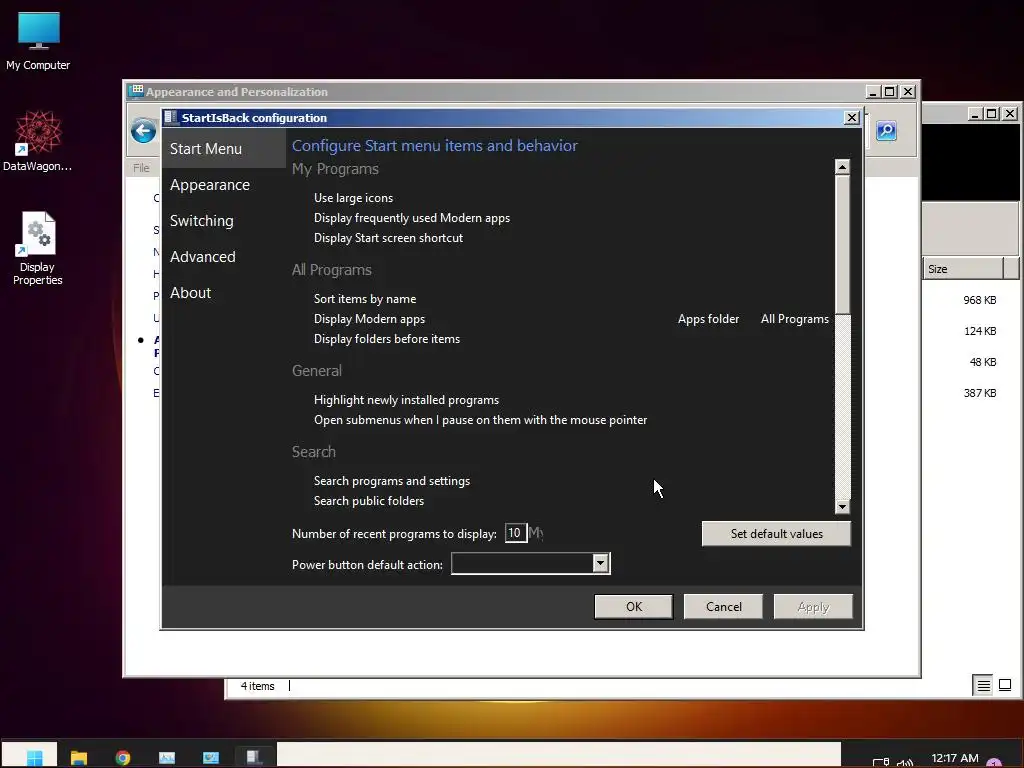This screenshot has height=768, width=1024.
Task: Launch Google Chrome from the taskbar
Action: [123, 758]
